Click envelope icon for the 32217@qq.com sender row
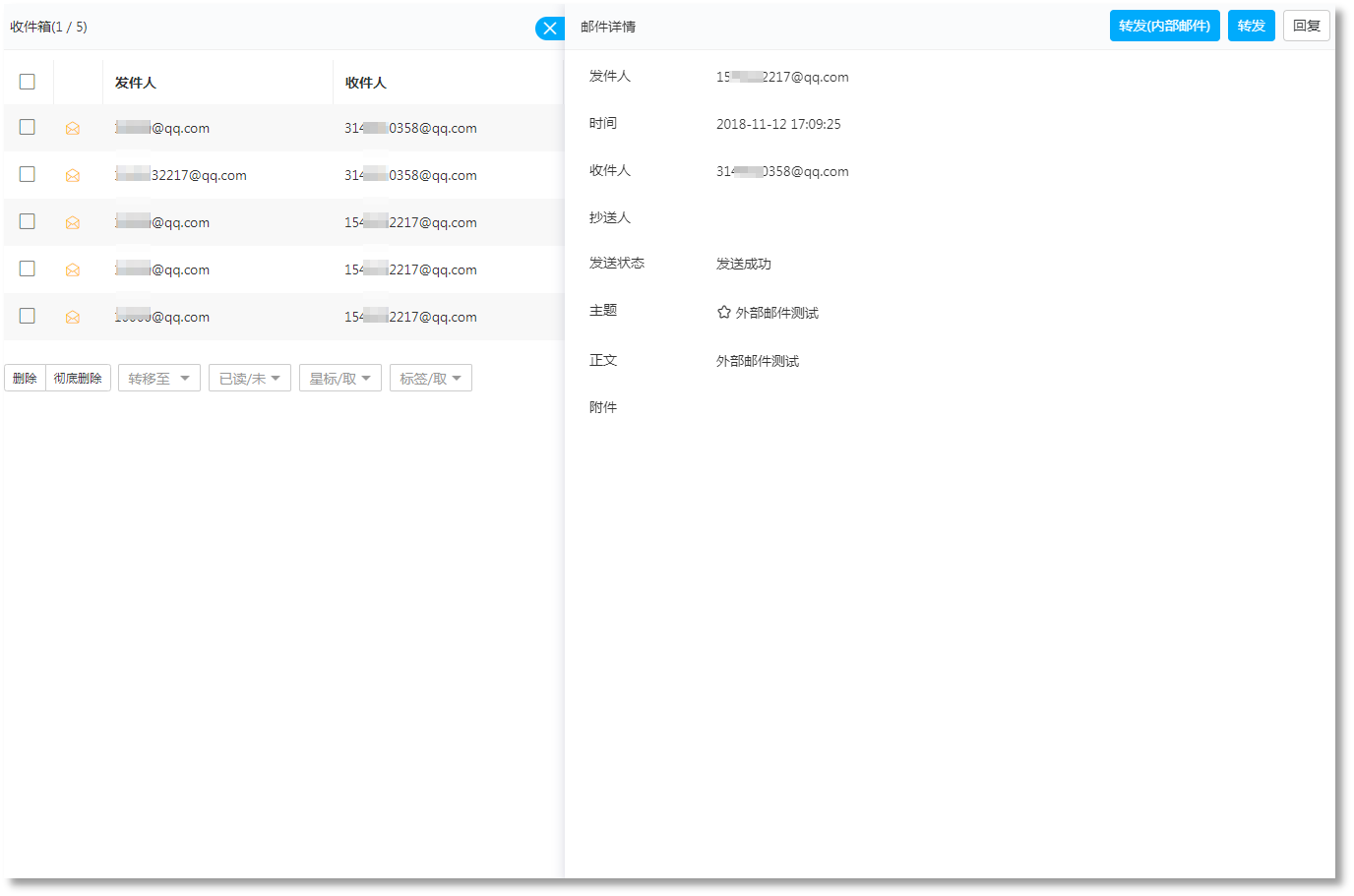 73,175
